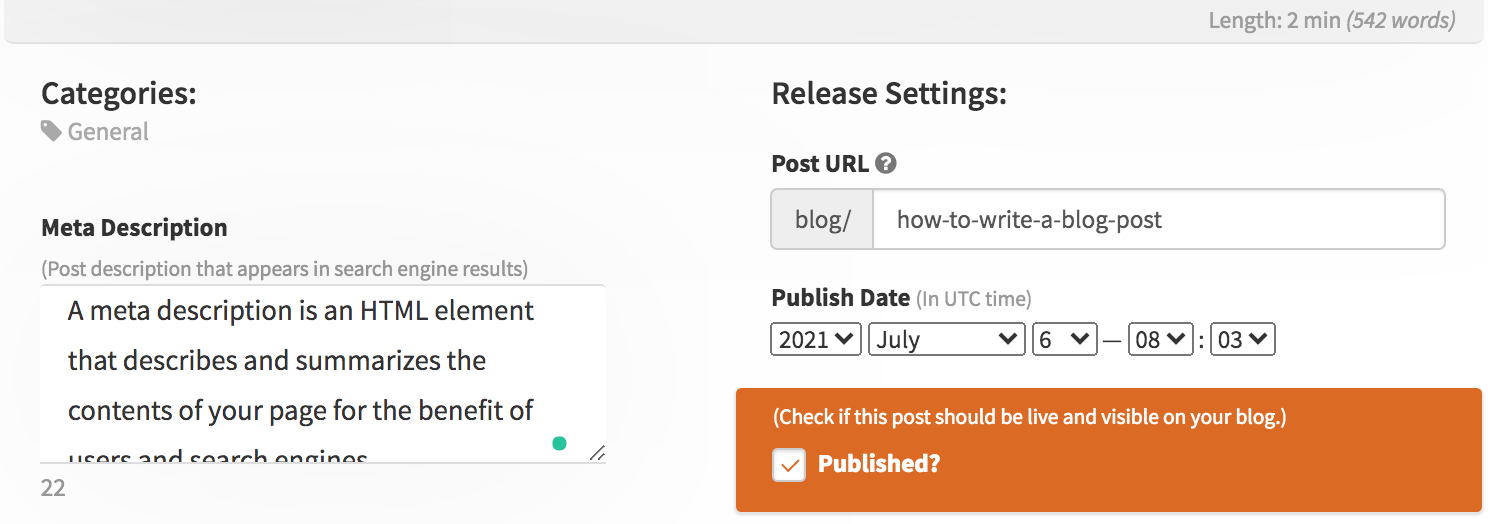Screen dimensions: 1488x524
Task: Click the Publish Date label
Action: click(841, 298)
